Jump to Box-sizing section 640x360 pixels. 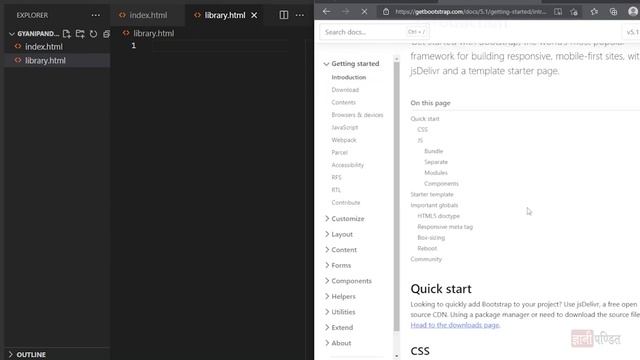pyautogui.click(x=431, y=238)
